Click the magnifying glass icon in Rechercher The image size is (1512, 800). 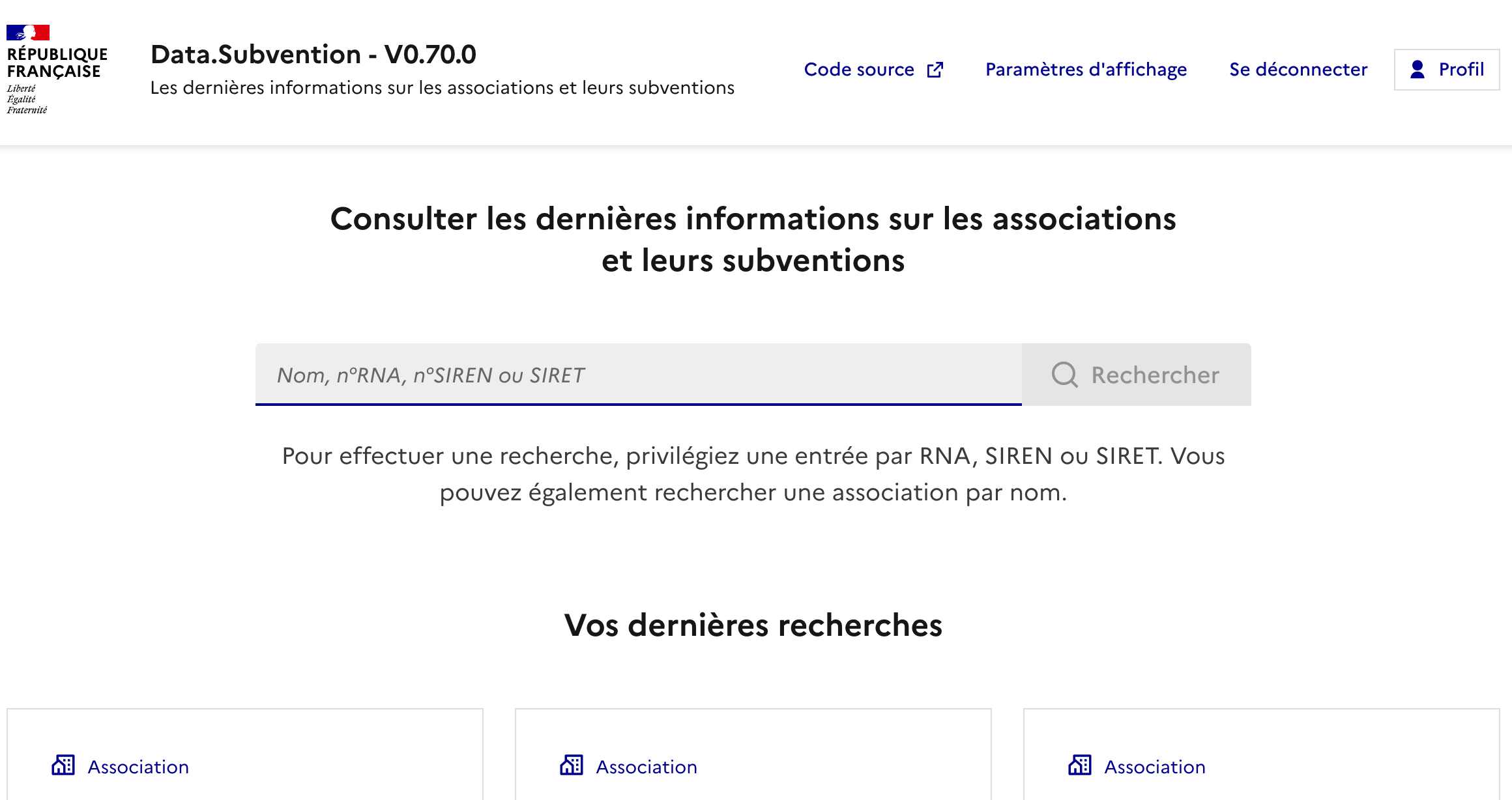1065,375
